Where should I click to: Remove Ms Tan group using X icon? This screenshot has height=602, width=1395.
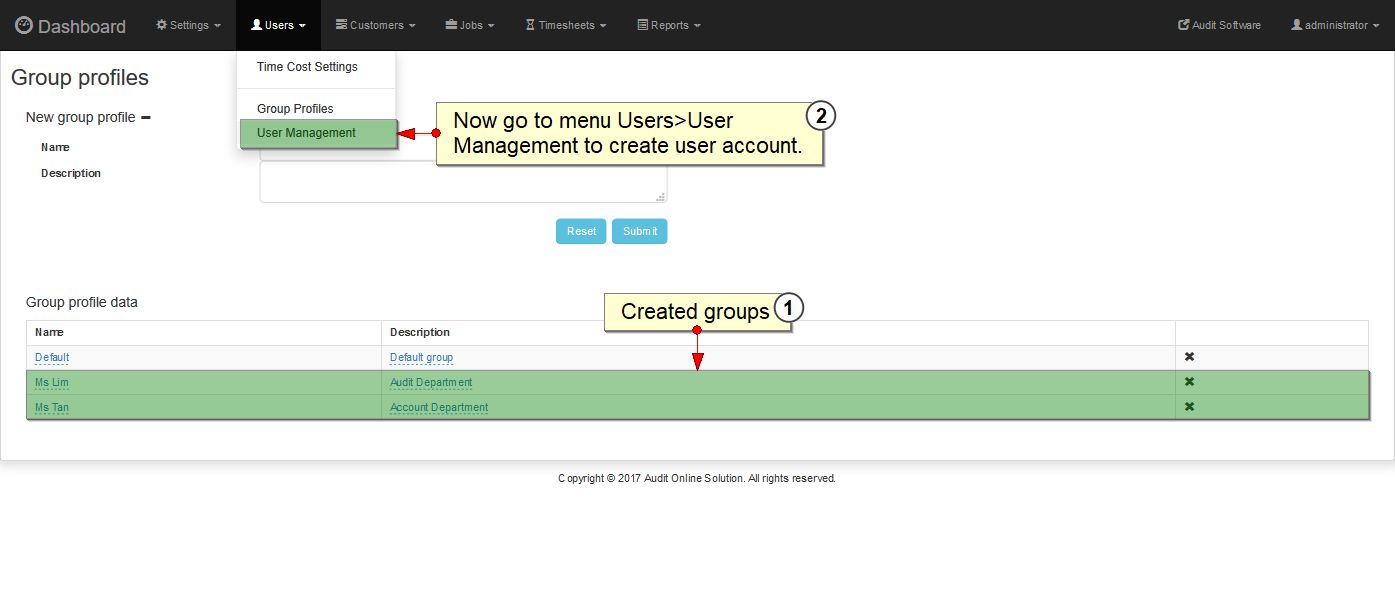pos(1189,407)
